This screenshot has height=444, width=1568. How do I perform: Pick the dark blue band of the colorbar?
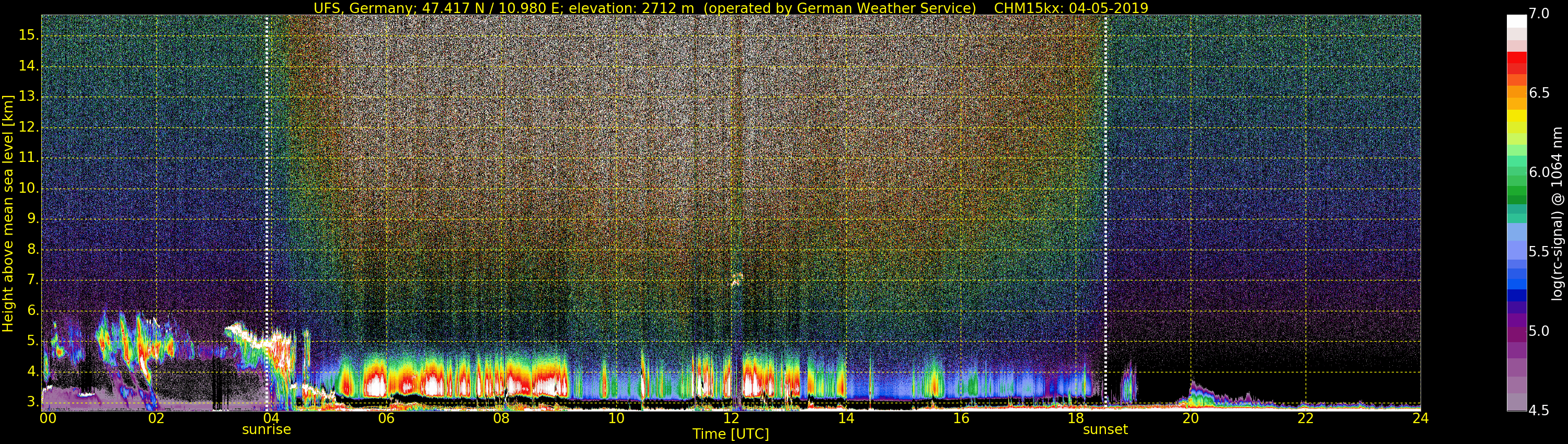1516,296
